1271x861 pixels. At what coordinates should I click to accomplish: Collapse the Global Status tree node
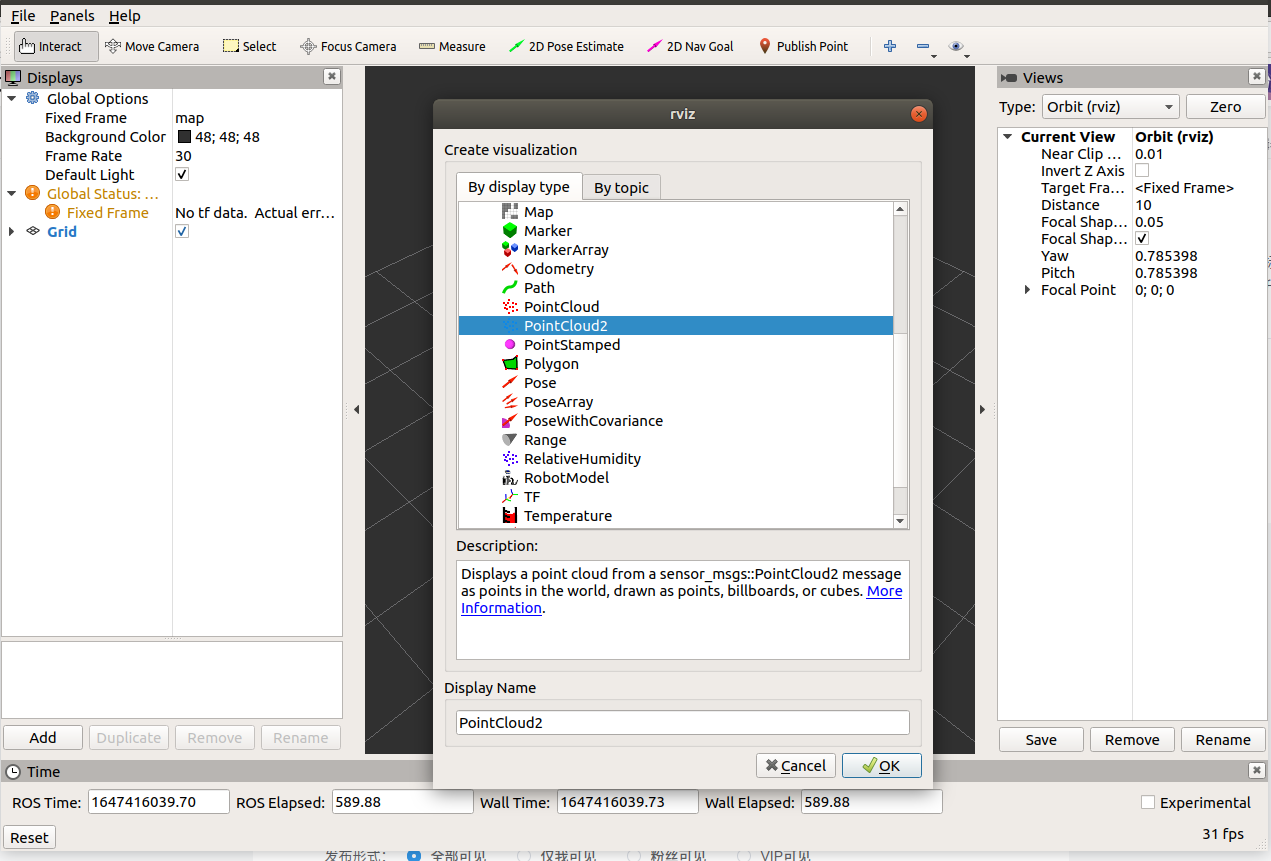(x=12, y=194)
